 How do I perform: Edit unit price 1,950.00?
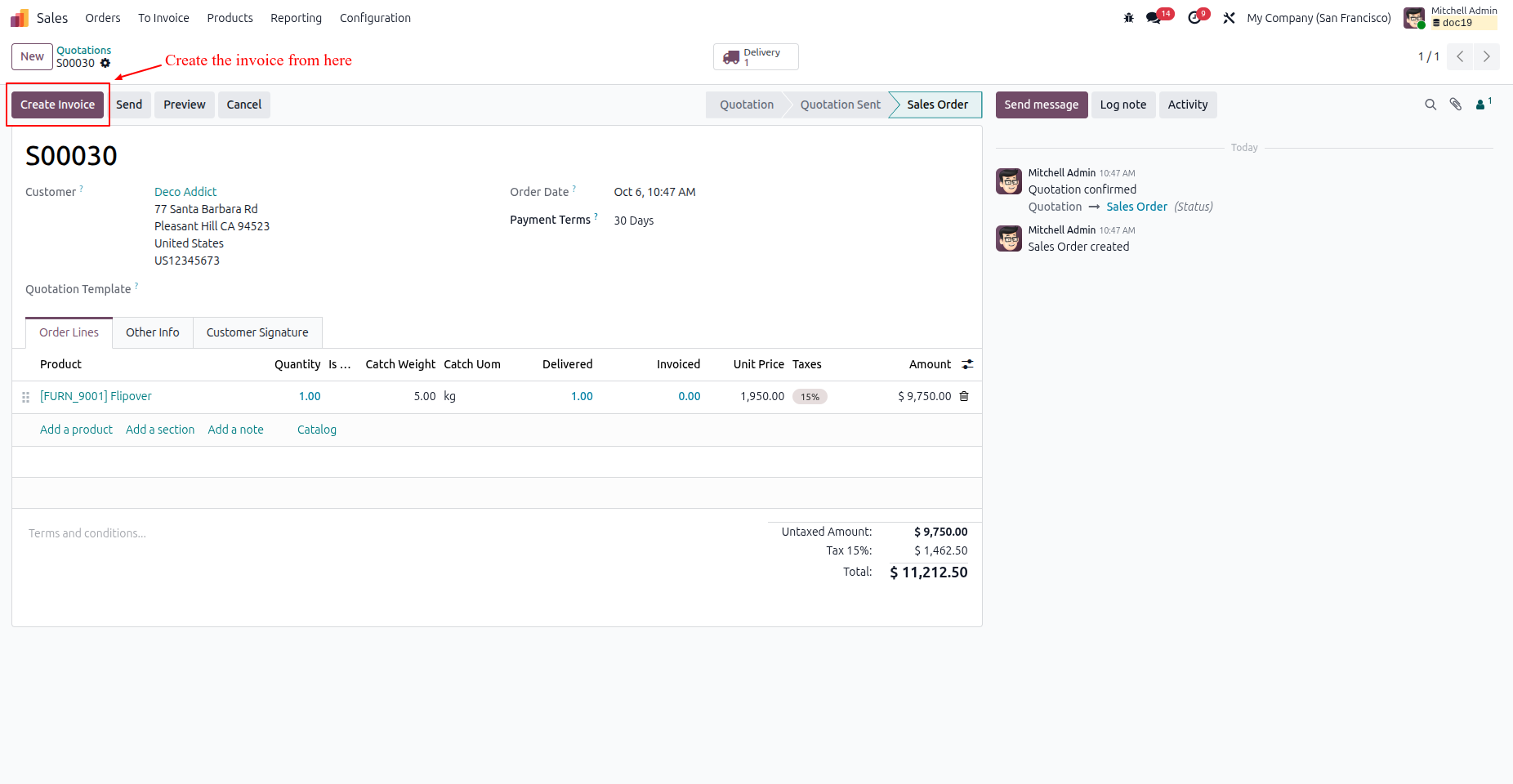pos(762,396)
